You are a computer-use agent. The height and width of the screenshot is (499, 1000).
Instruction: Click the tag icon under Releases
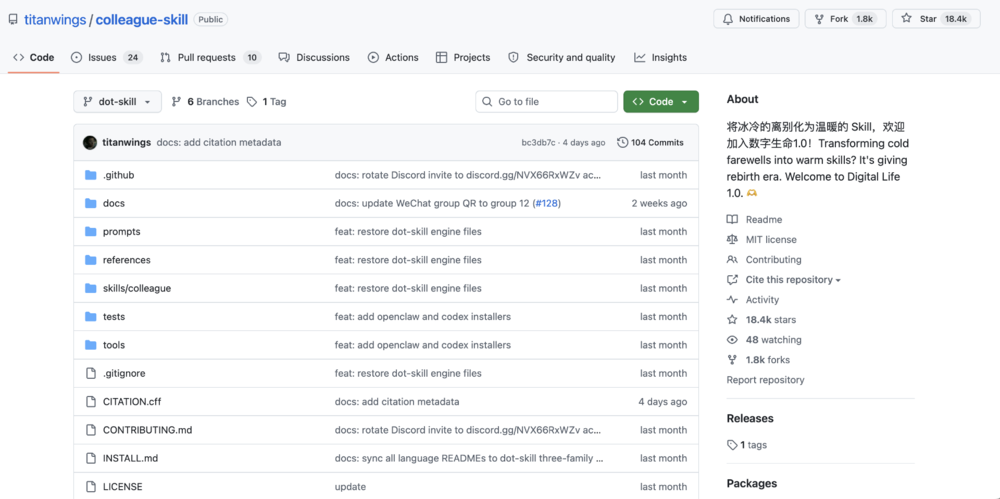point(732,445)
